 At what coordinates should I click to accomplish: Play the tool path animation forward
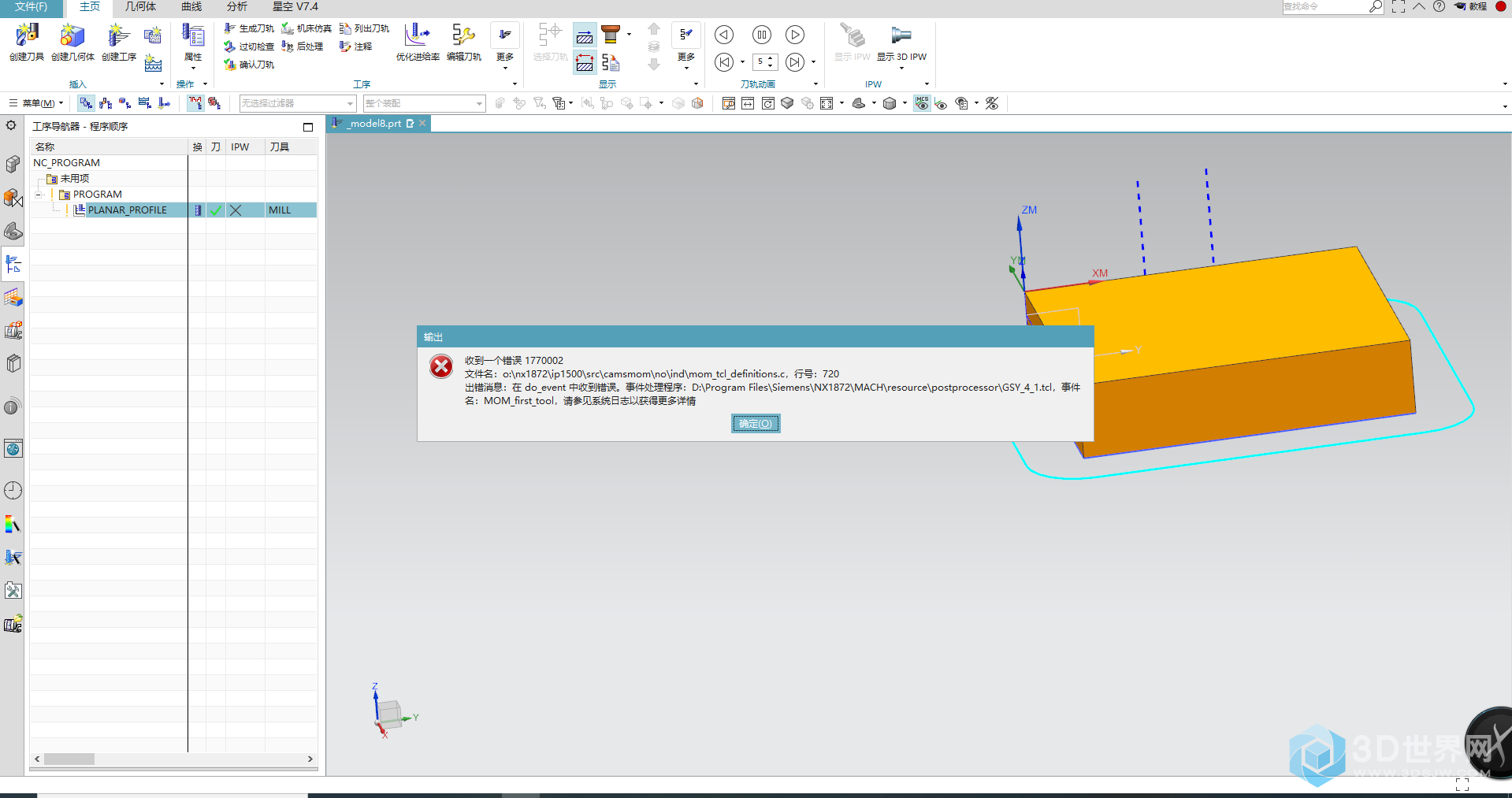click(795, 35)
